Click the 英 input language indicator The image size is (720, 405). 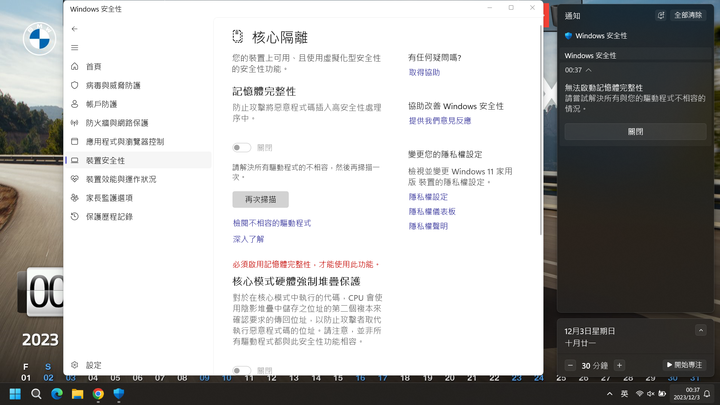point(624,394)
